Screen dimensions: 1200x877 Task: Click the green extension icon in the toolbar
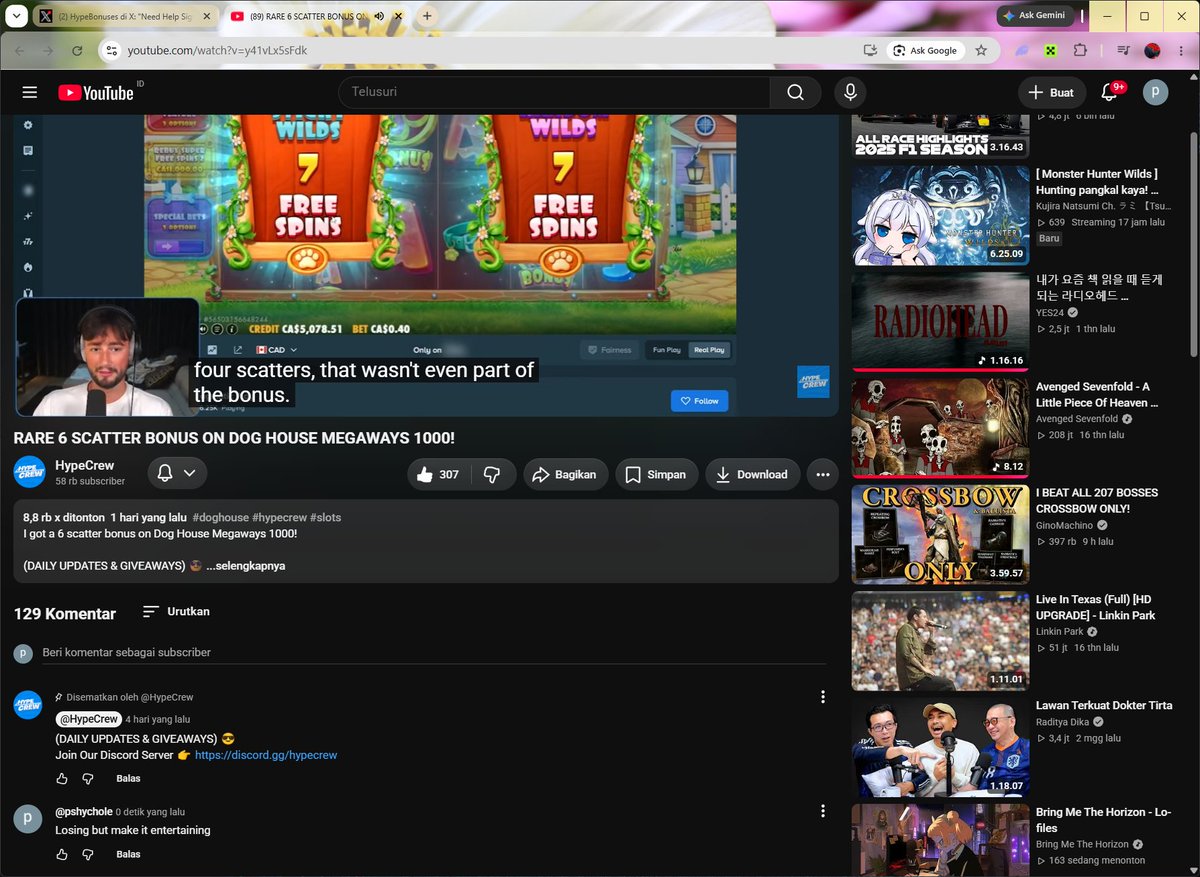pos(1051,50)
